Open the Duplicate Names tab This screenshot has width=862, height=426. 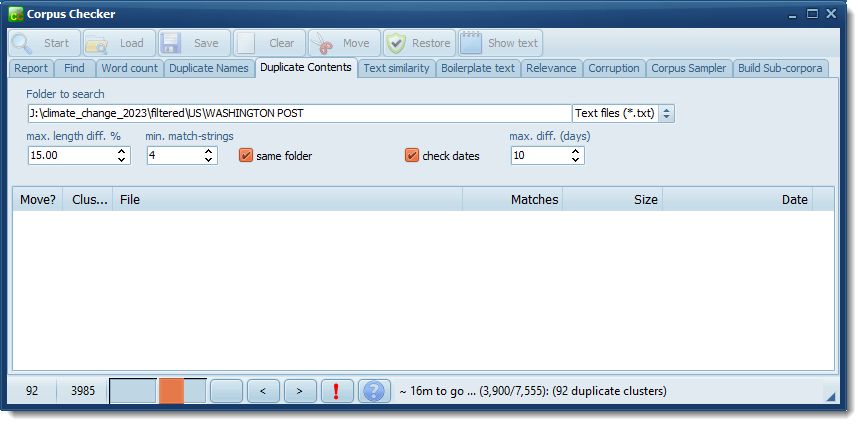209,68
